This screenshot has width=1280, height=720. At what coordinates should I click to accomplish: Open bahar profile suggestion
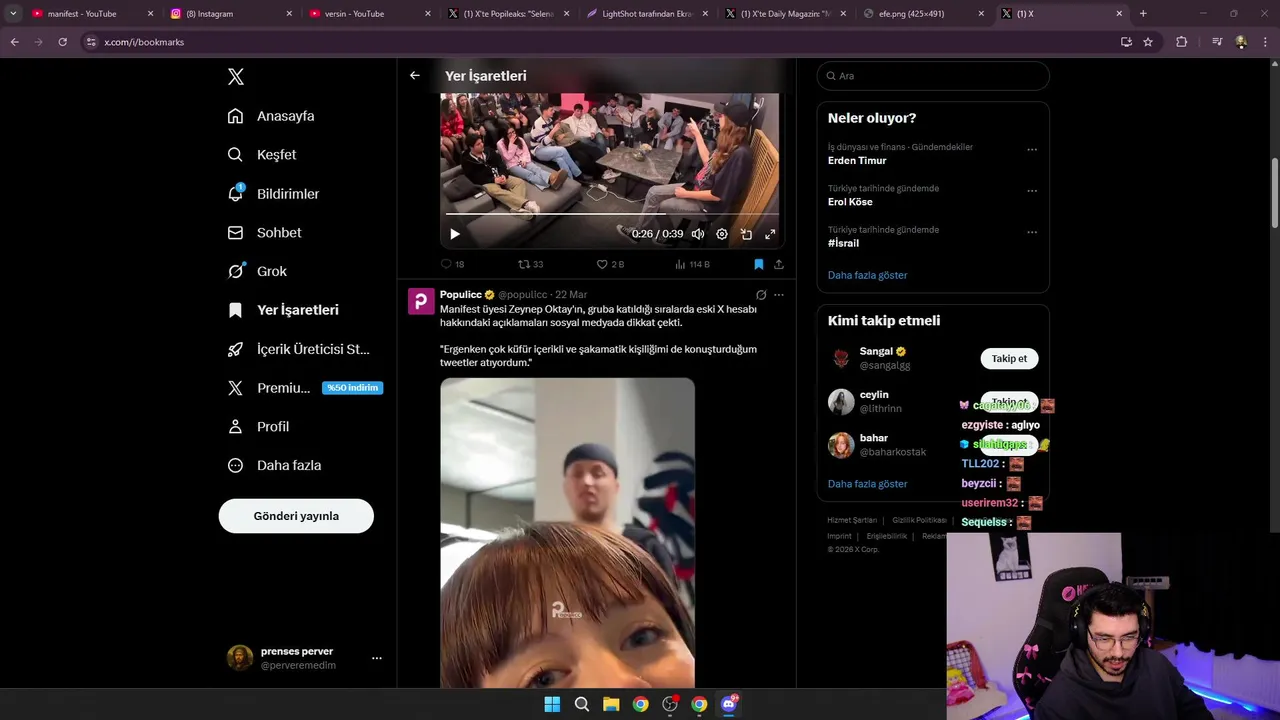(x=841, y=445)
